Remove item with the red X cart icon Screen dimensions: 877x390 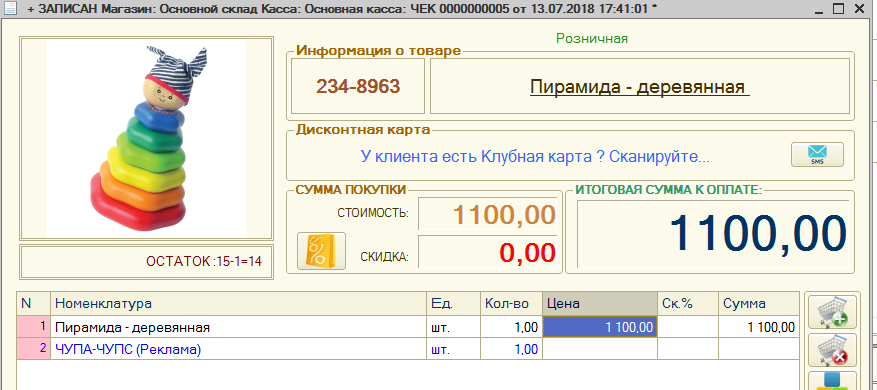[832, 350]
